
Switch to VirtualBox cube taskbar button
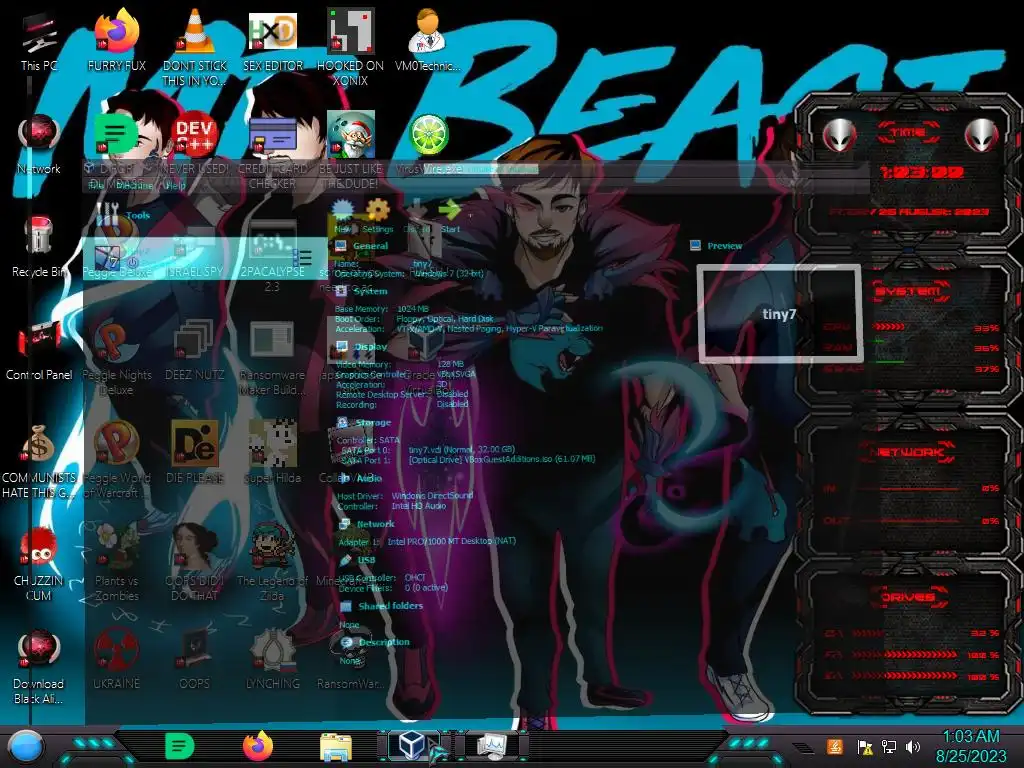point(412,745)
